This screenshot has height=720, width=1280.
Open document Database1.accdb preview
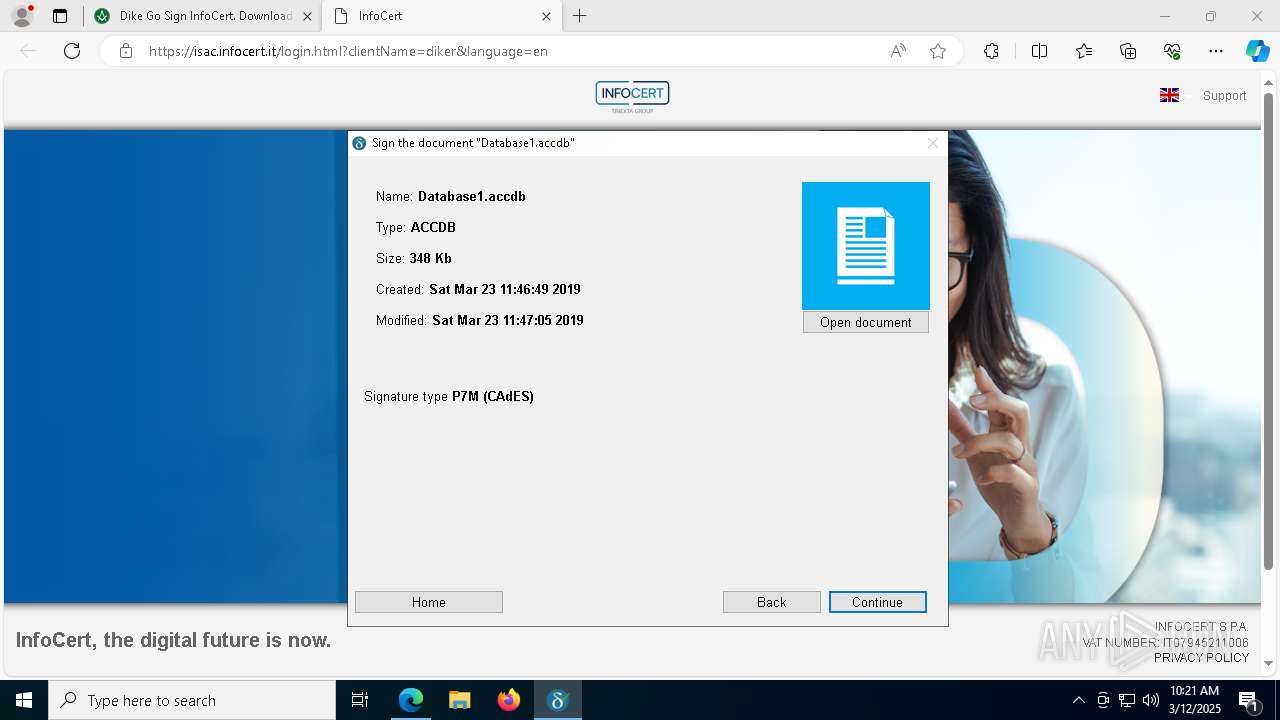[865, 322]
